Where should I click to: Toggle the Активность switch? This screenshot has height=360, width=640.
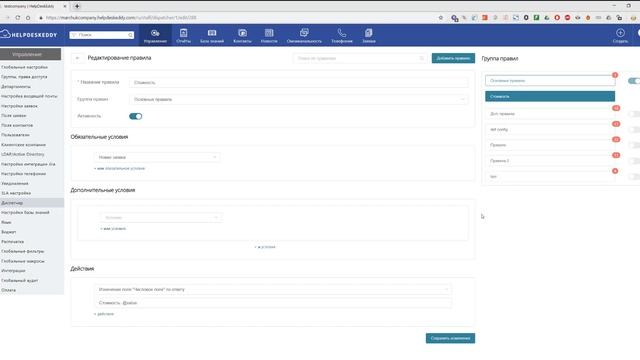[136, 116]
